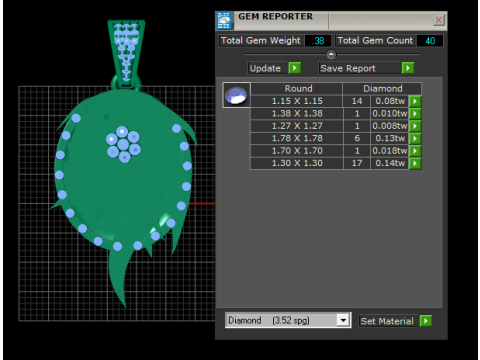Close the Gem Reporter panel
Viewport: 480px width, 360px height.
(439, 20)
